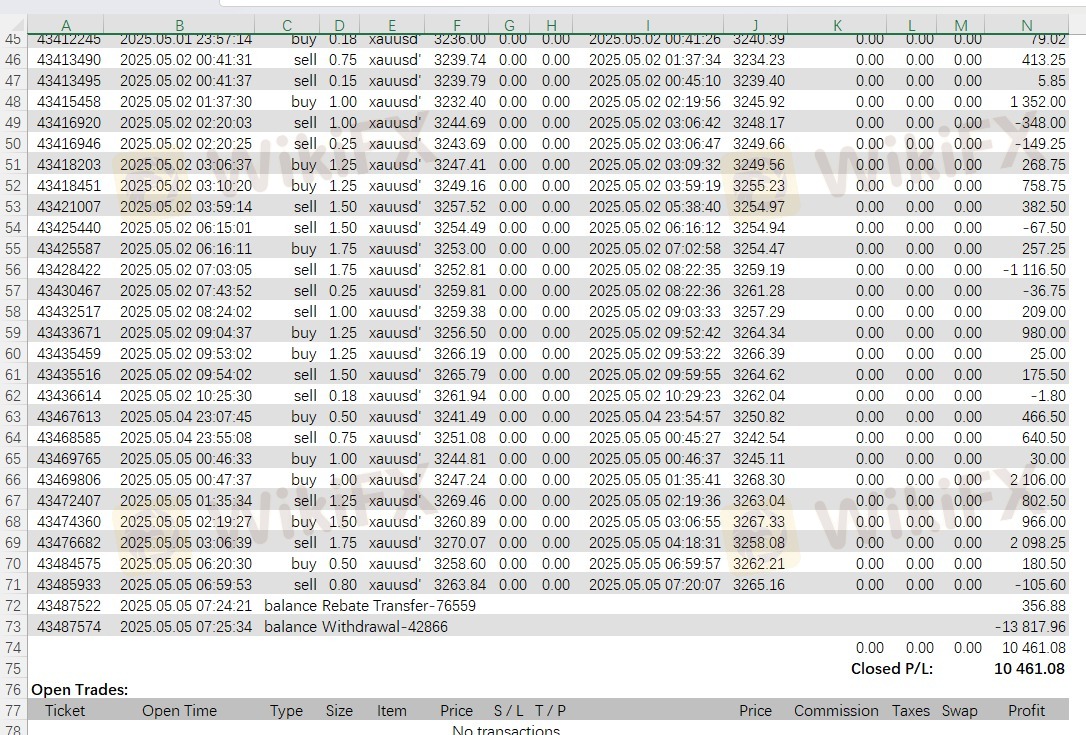Click the Open Trades: heading cell
Image resolution: width=1086 pixels, height=735 pixels.
pyautogui.click(x=80, y=690)
